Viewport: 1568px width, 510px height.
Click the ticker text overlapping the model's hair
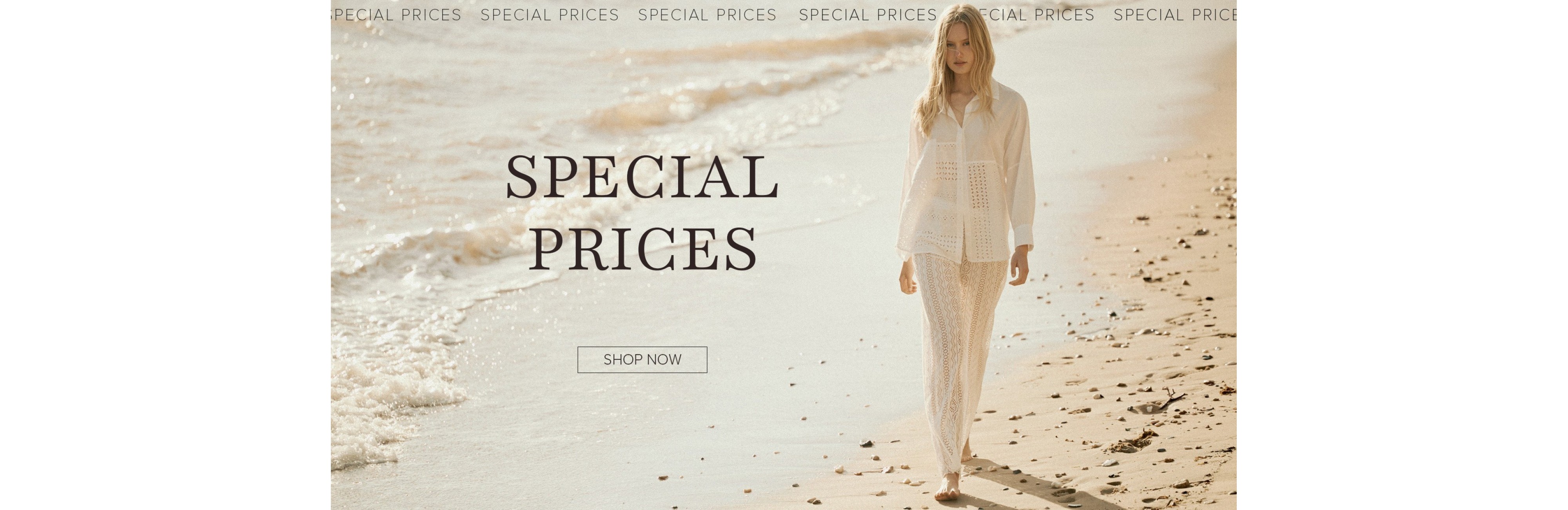pyautogui.click(x=1029, y=15)
